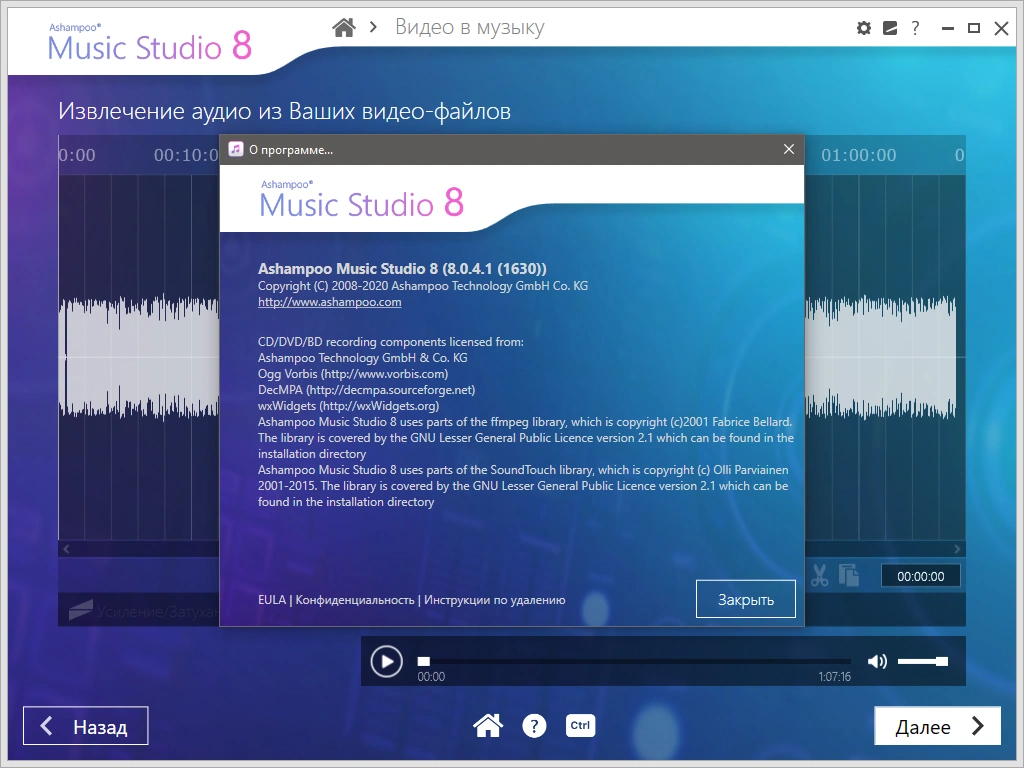Minimize the main window
The height and width of the screenshot is (768, 1024).
948,28
